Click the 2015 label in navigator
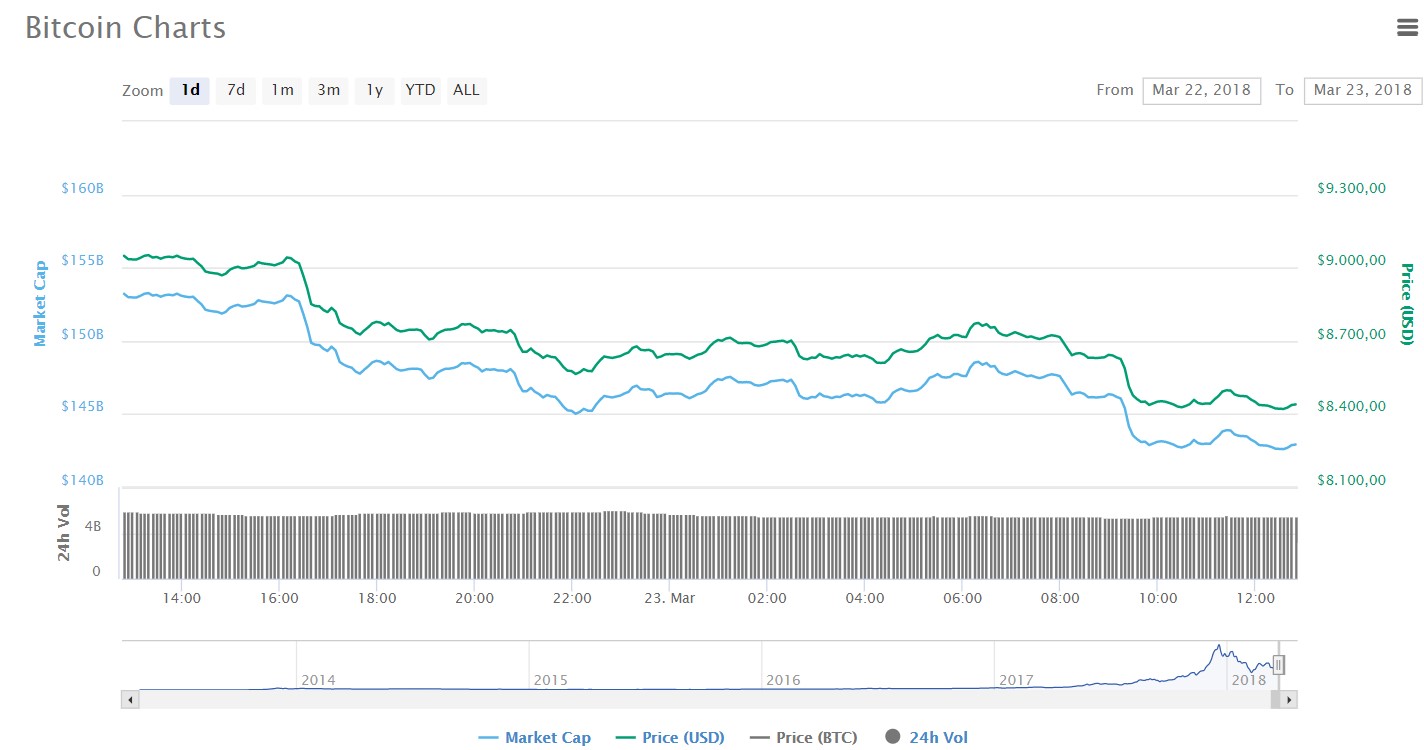 pos(551,680)
